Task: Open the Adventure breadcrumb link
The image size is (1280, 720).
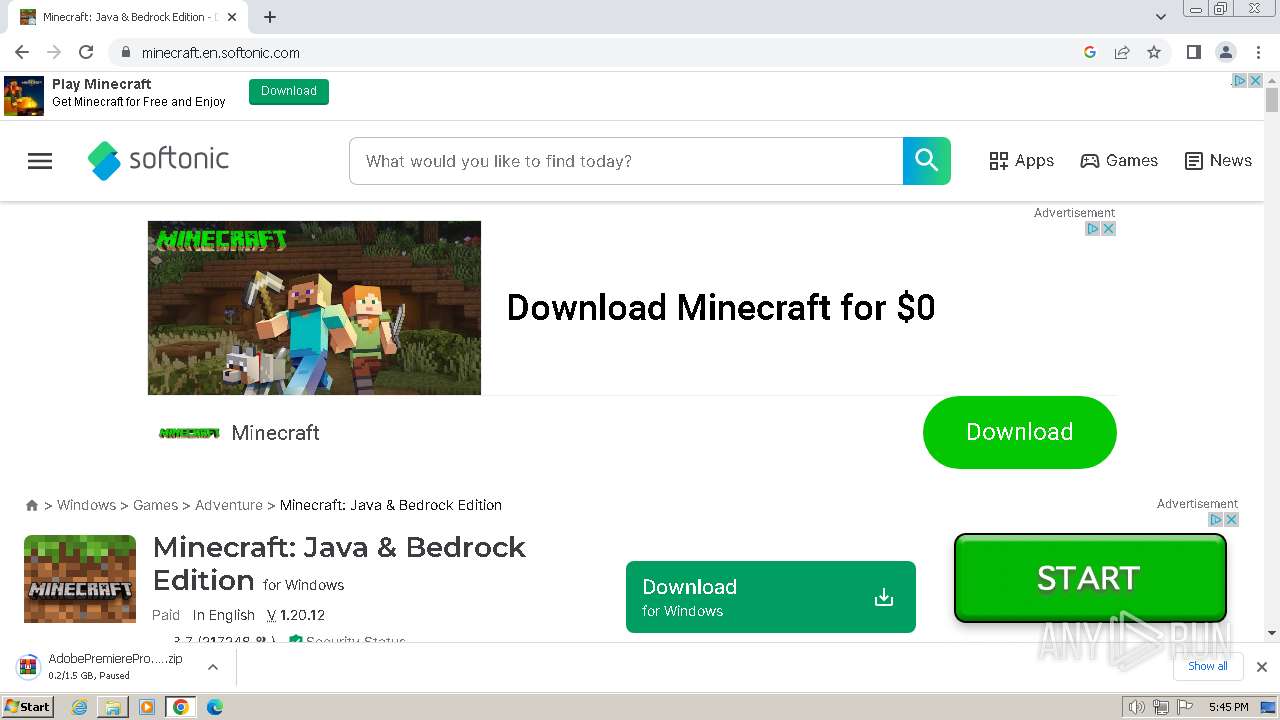Action: click(229, 505)
